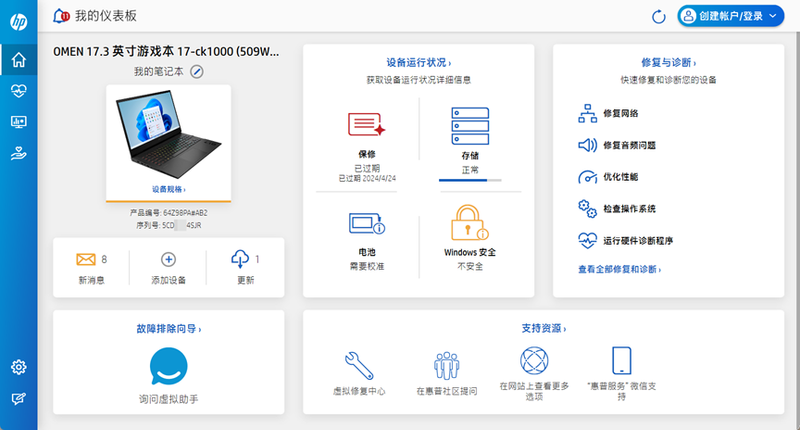Click the 存储 storage icon

tap(470, 126)
